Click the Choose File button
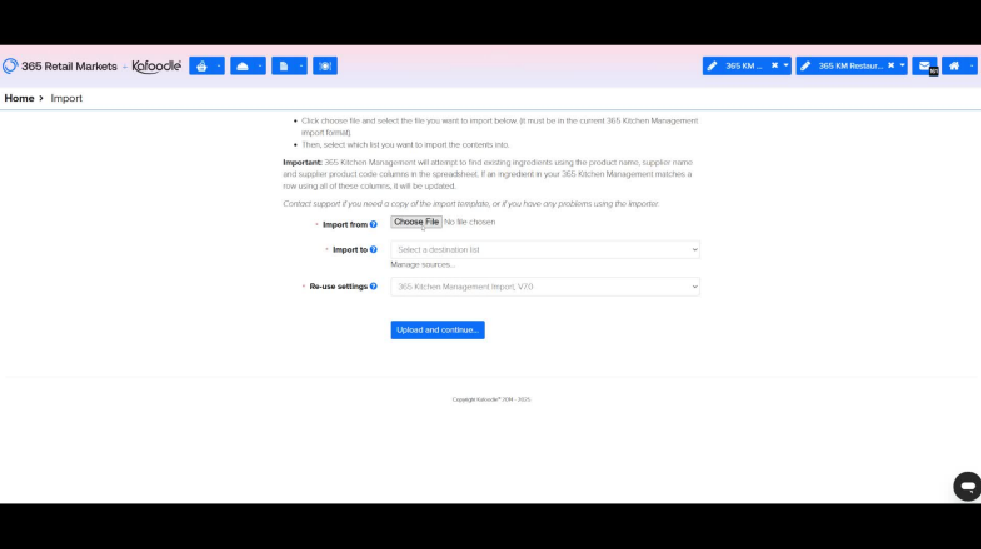Viewport: 981px width, 549px height. (x=416, y=222)
